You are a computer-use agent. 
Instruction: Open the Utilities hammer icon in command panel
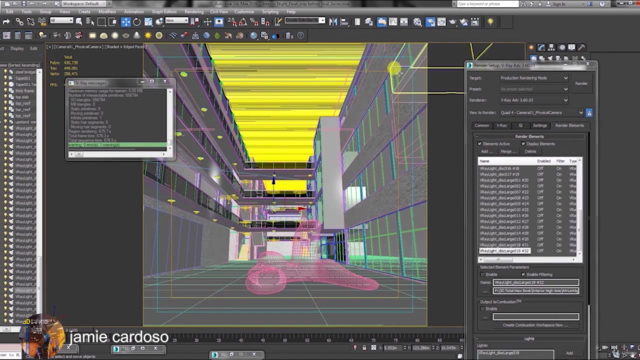(x=582, y=48)
